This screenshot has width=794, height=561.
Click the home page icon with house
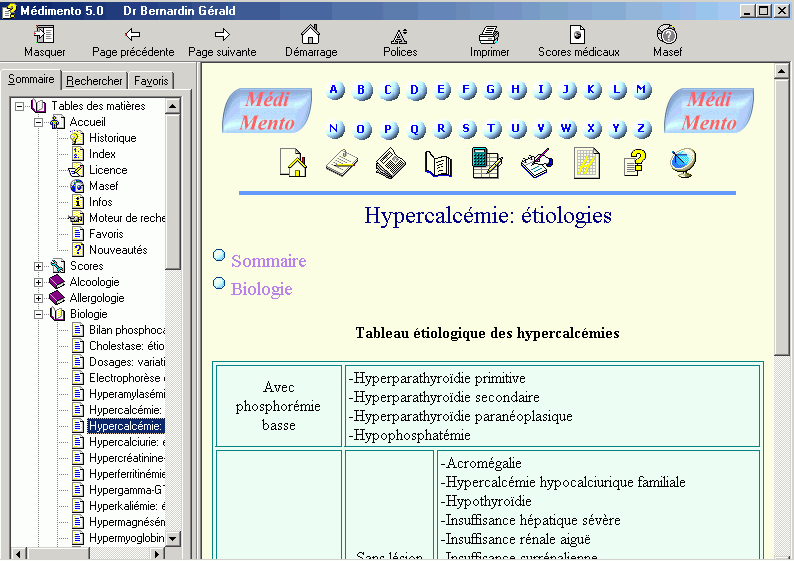pos(293,163)
